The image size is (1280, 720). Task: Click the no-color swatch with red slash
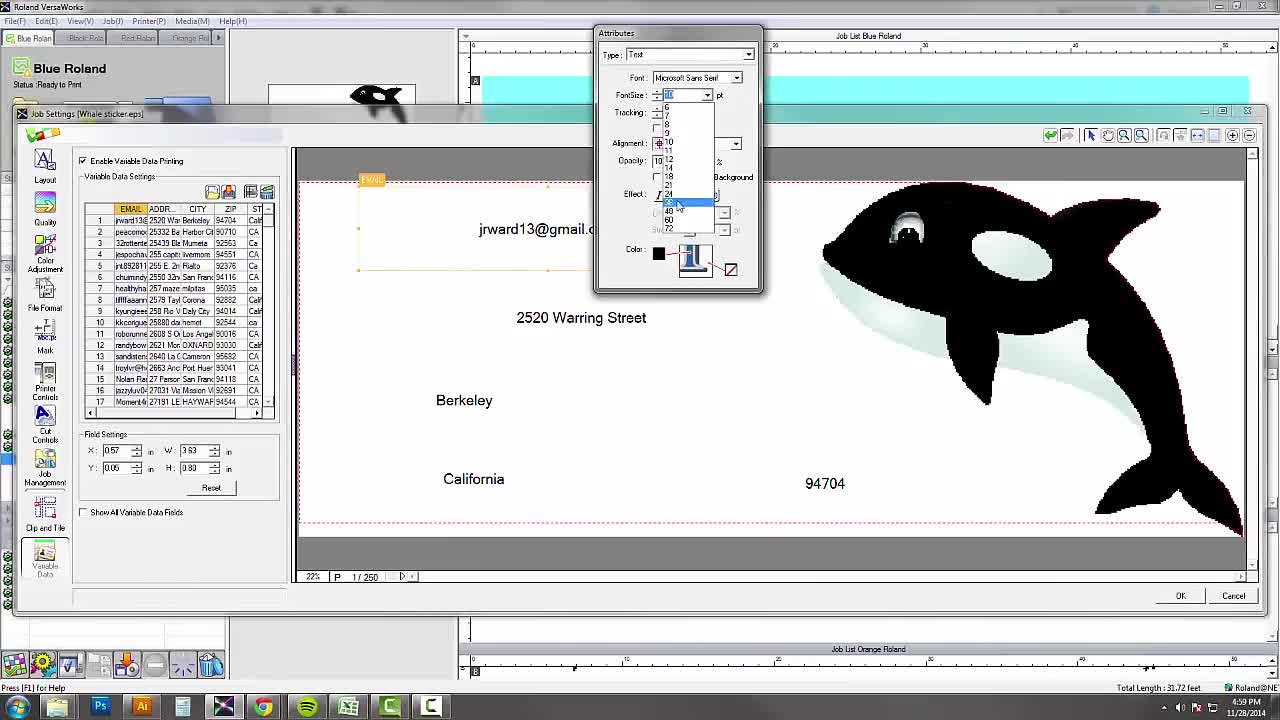point(731,270)
